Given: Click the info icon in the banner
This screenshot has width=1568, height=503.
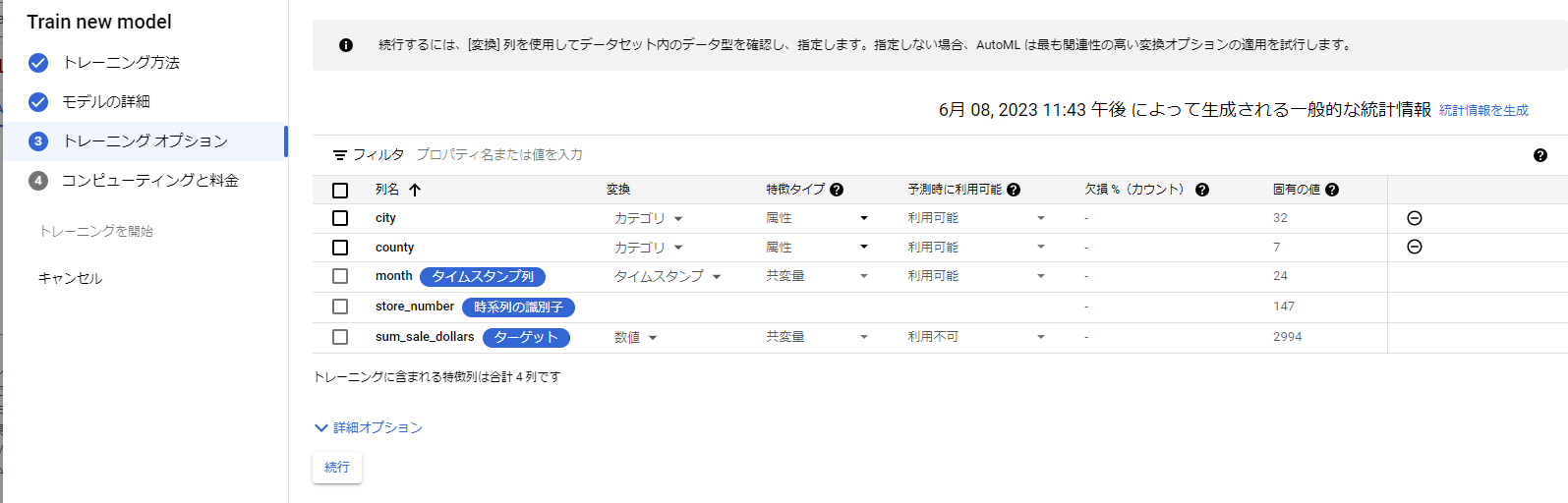Looking at the screenshot, I should click(x=346, y=45).
